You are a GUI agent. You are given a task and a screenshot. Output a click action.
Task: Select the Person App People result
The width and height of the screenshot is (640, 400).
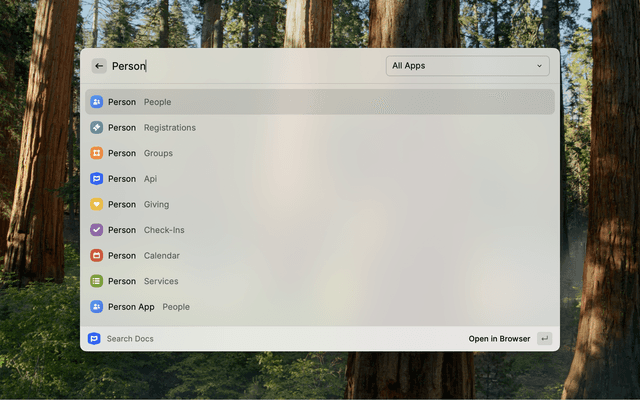pos(320,307)
